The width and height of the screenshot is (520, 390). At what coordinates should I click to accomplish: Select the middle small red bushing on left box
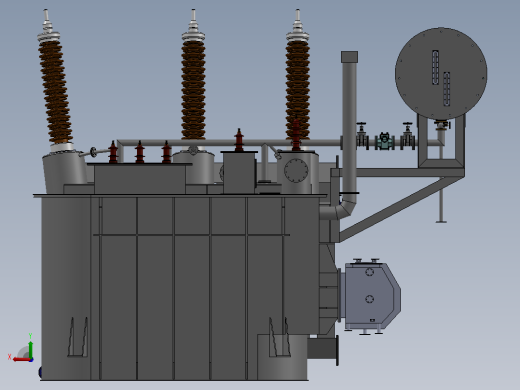click(x=140, y=152)
